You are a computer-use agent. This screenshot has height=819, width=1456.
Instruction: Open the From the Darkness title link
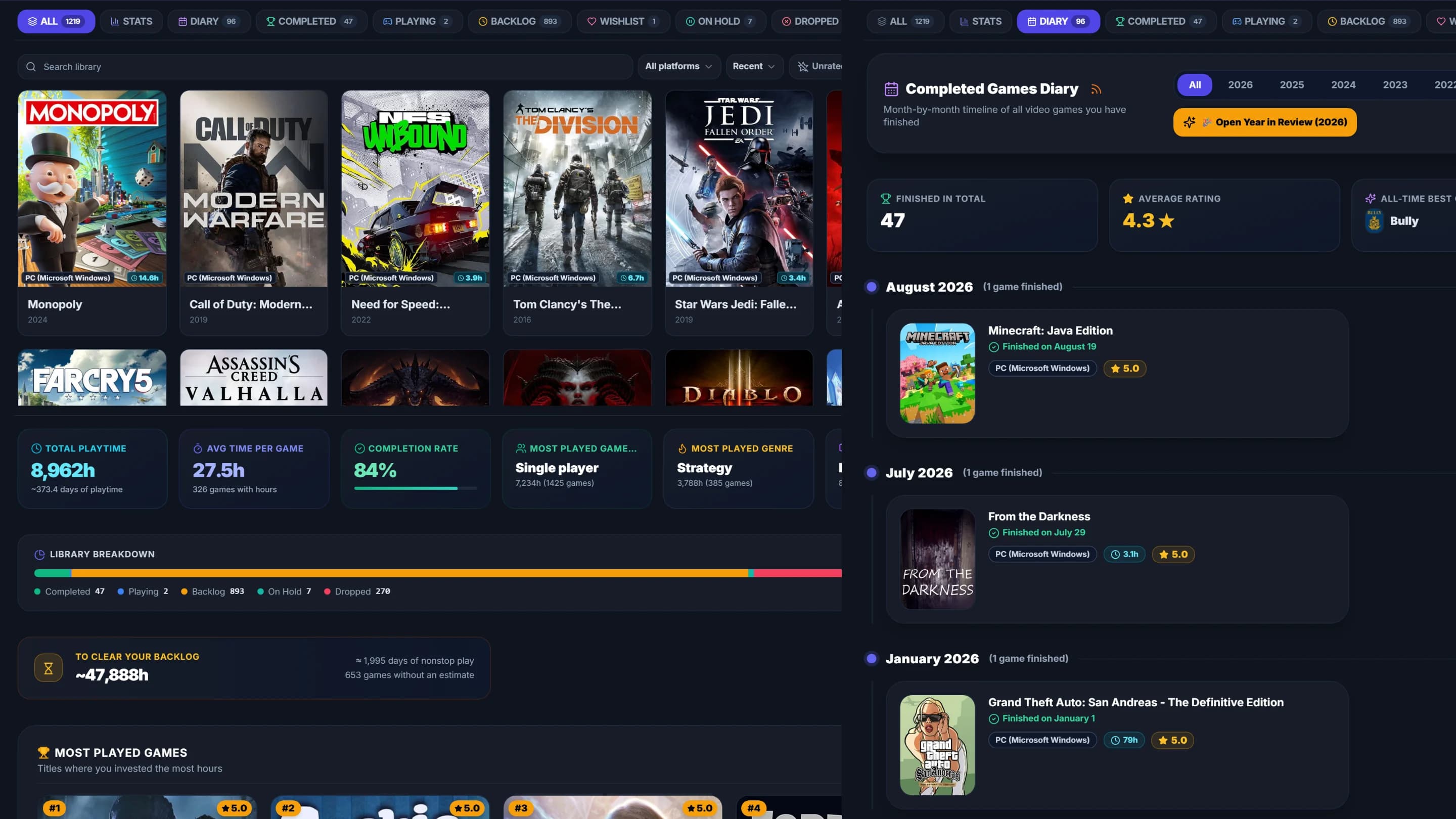coord(1039,517)
